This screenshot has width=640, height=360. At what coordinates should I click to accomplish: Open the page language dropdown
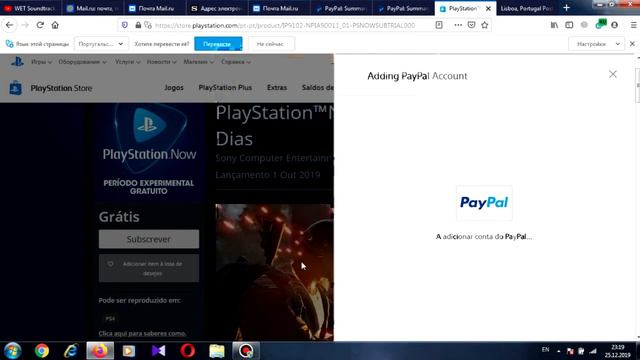coord(101,44)
